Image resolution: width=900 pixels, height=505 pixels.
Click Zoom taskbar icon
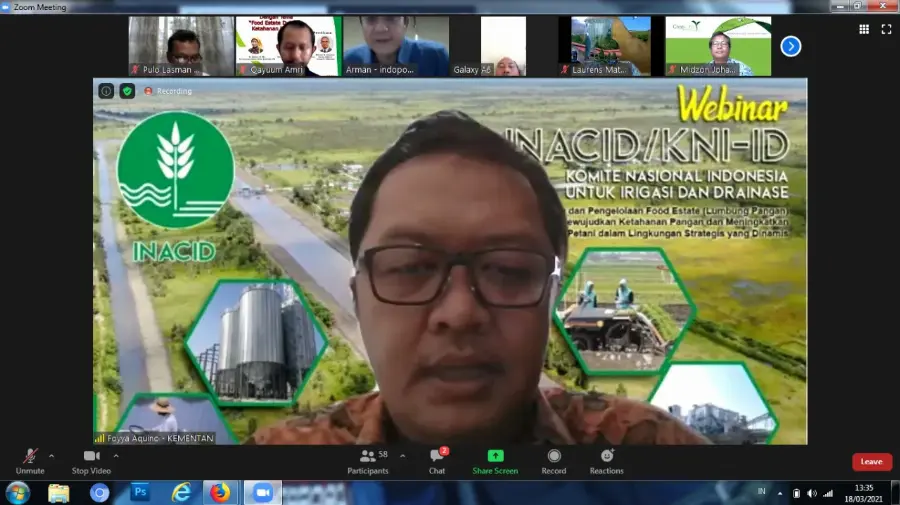[x=262, y=493]
